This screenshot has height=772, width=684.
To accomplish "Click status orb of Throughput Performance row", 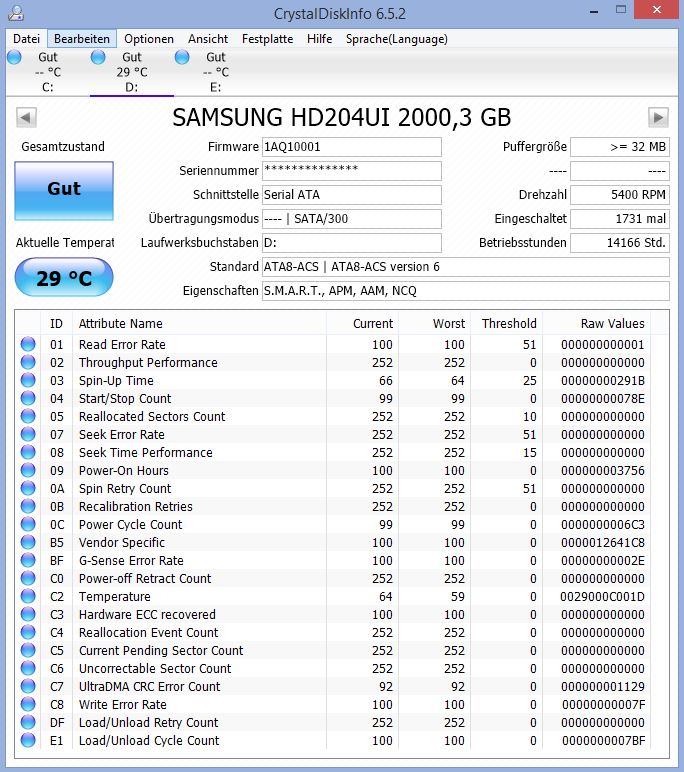I will (x=28, y=362).
